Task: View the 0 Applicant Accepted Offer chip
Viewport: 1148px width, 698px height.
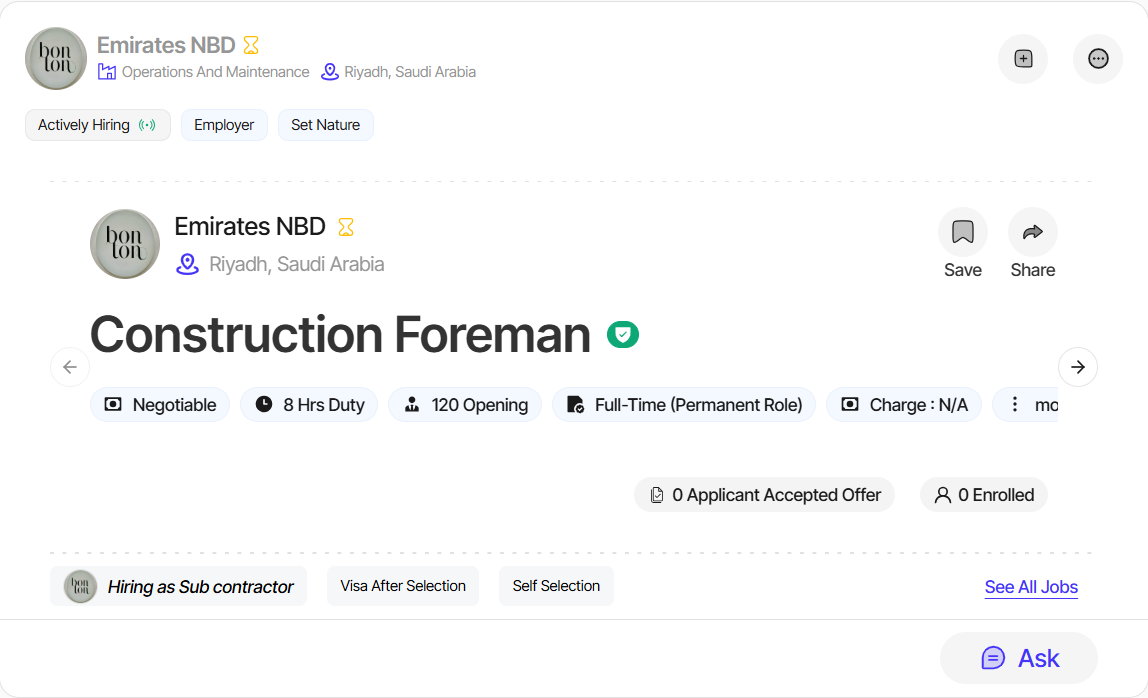Action: point(764,495)
